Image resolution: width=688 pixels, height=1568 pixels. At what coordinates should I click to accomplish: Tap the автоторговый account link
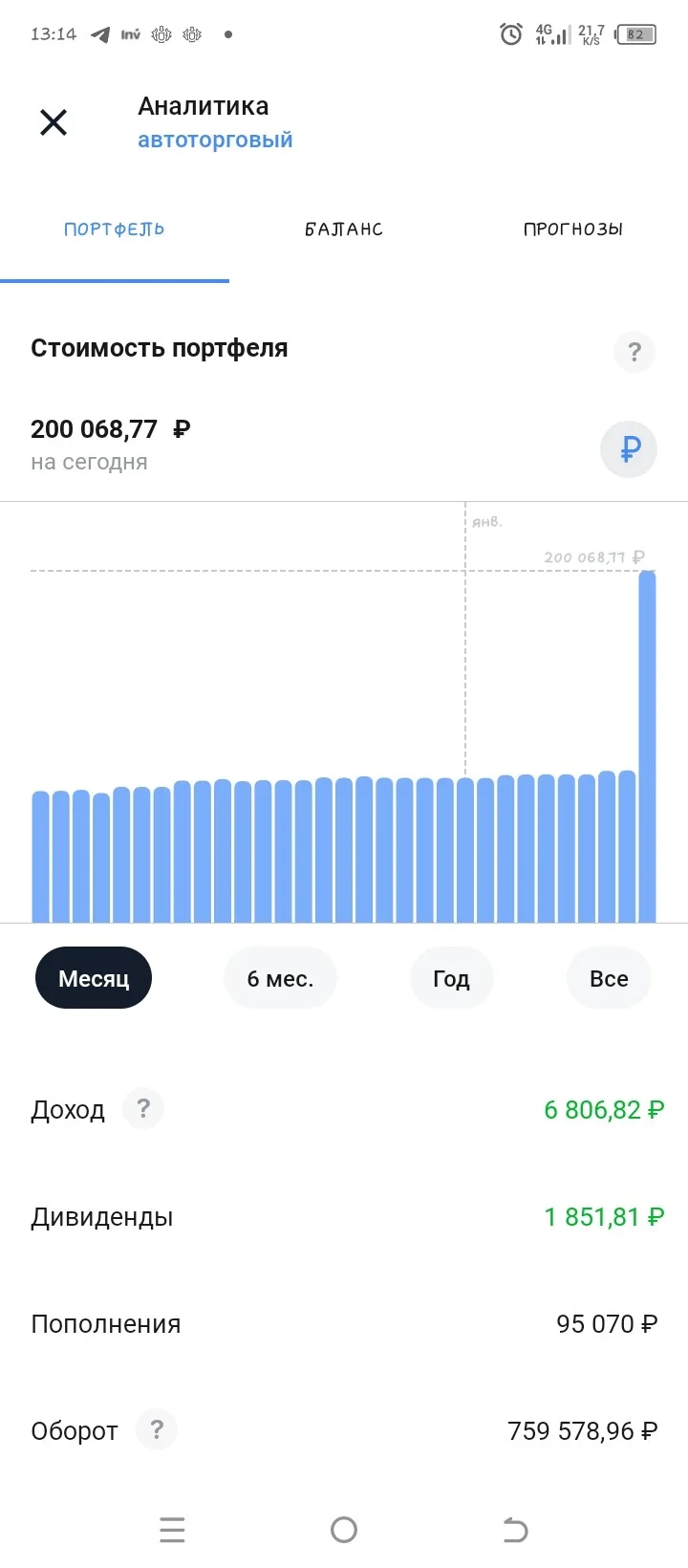[215, 140]
